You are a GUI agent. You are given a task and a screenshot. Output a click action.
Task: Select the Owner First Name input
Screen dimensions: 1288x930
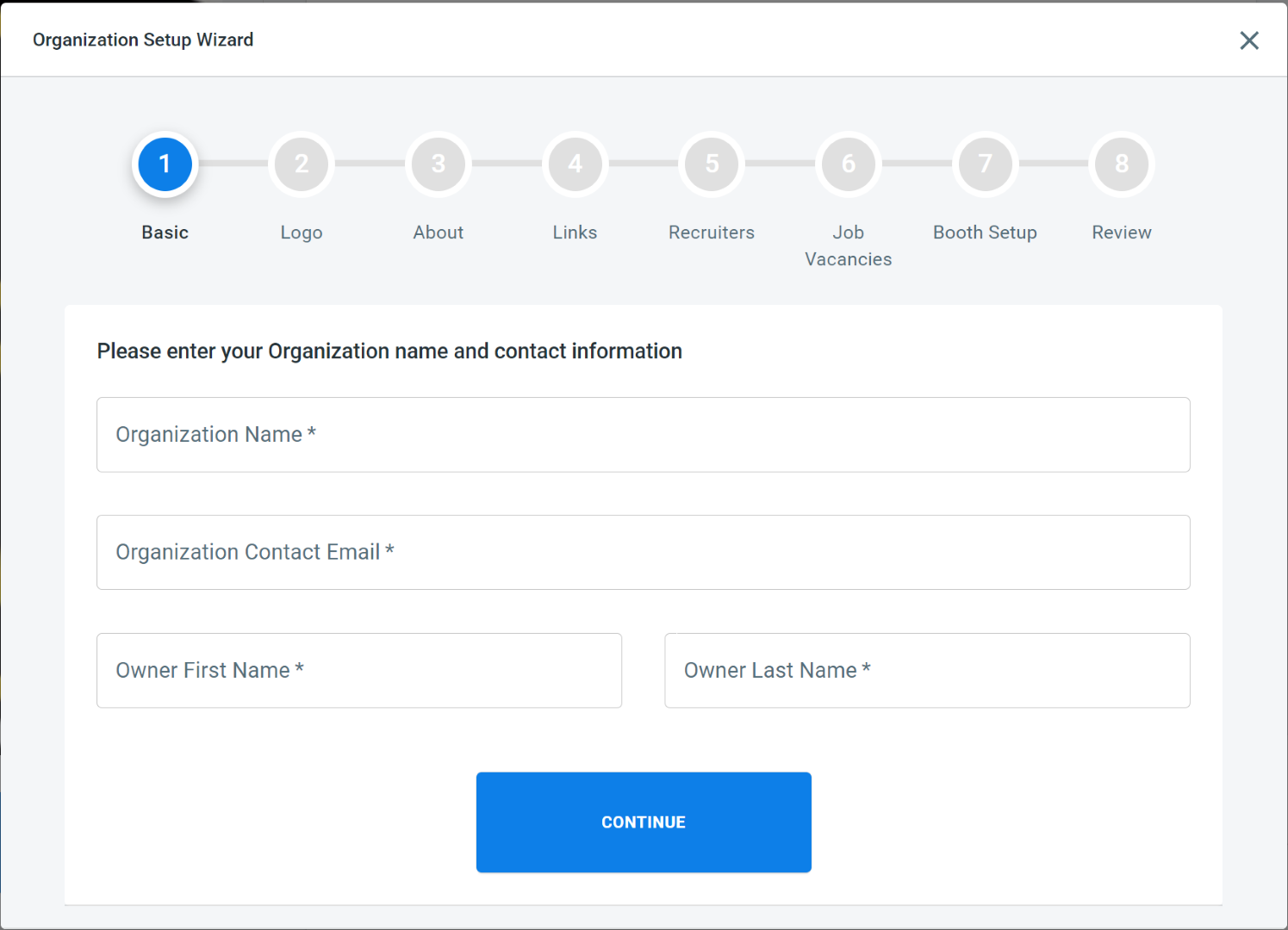(359, 671)
